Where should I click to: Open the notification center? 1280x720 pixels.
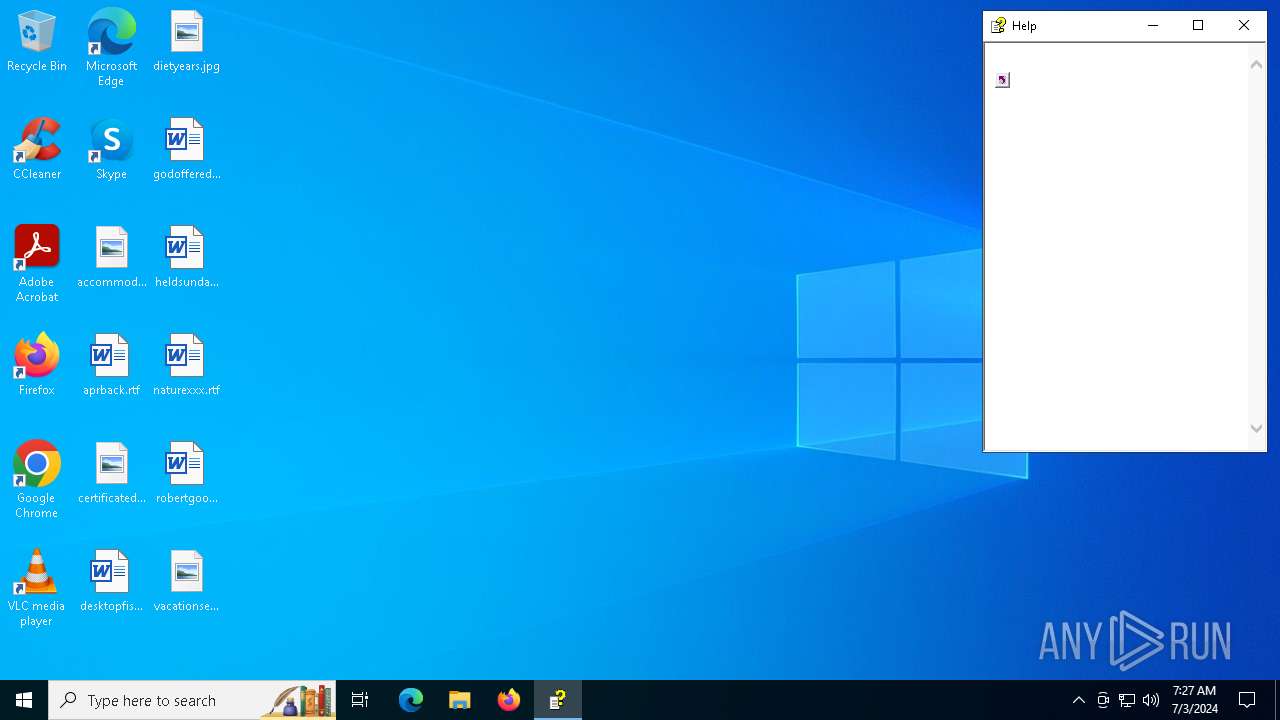[x=1248, y=700]
